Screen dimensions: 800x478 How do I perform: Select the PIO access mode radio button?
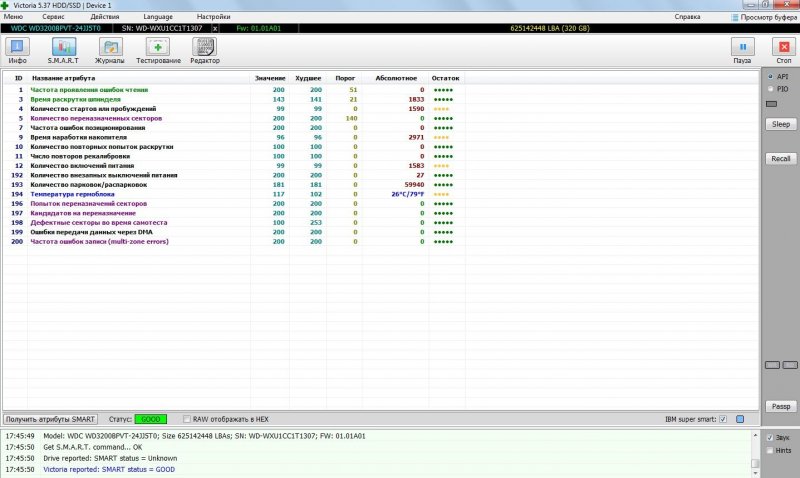768,89
